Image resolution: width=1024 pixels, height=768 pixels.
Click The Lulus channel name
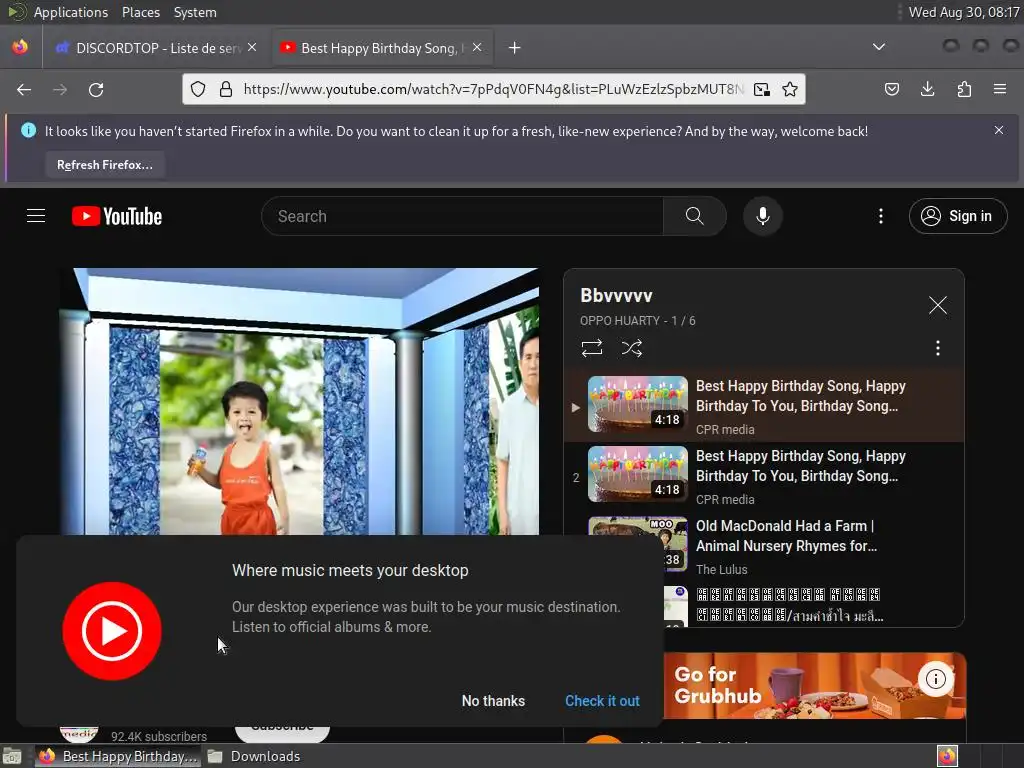[721, 569]
